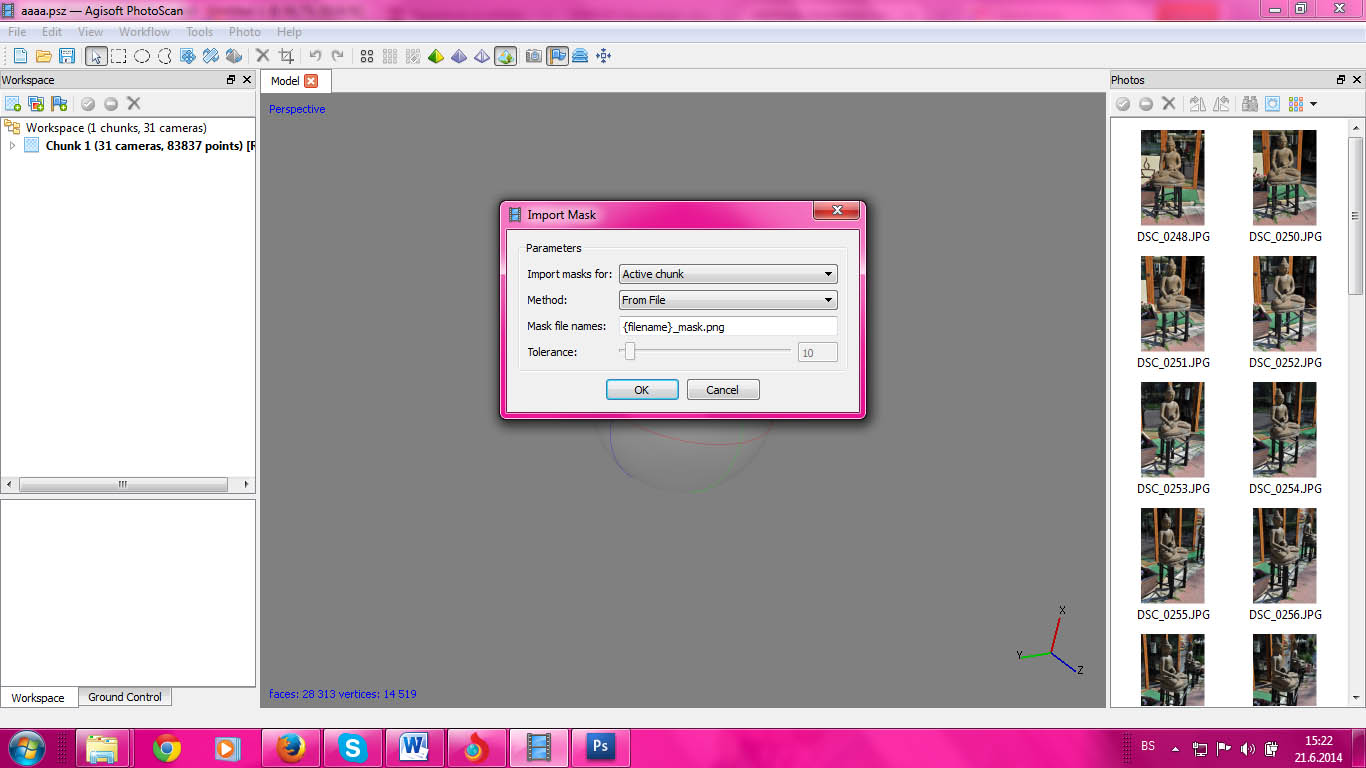Open Firefox from taskbar
This screenshot has width=1366, height=768.
click(291, 747)
